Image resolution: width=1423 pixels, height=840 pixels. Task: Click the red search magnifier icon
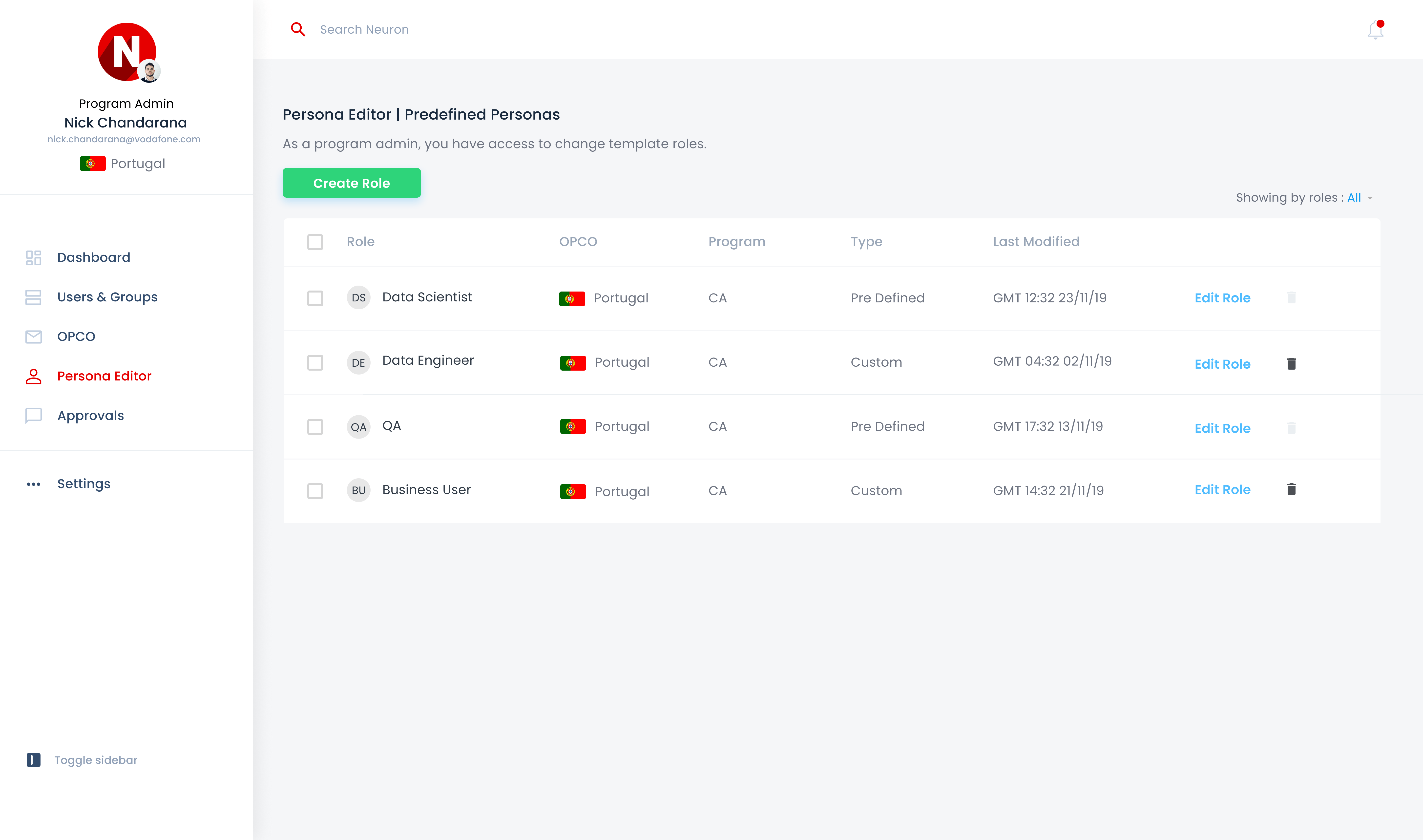(x=298, y=29)
